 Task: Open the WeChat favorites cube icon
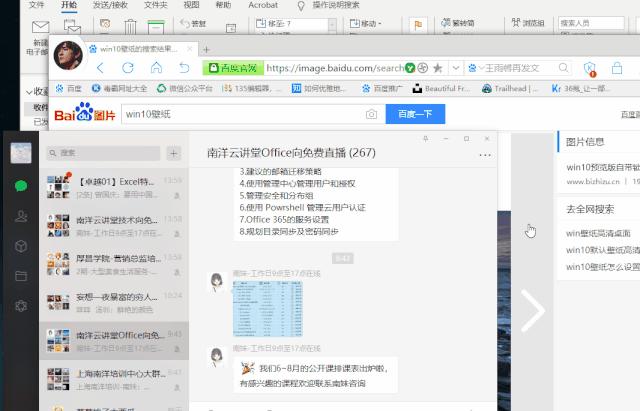(x=21, y=246)
